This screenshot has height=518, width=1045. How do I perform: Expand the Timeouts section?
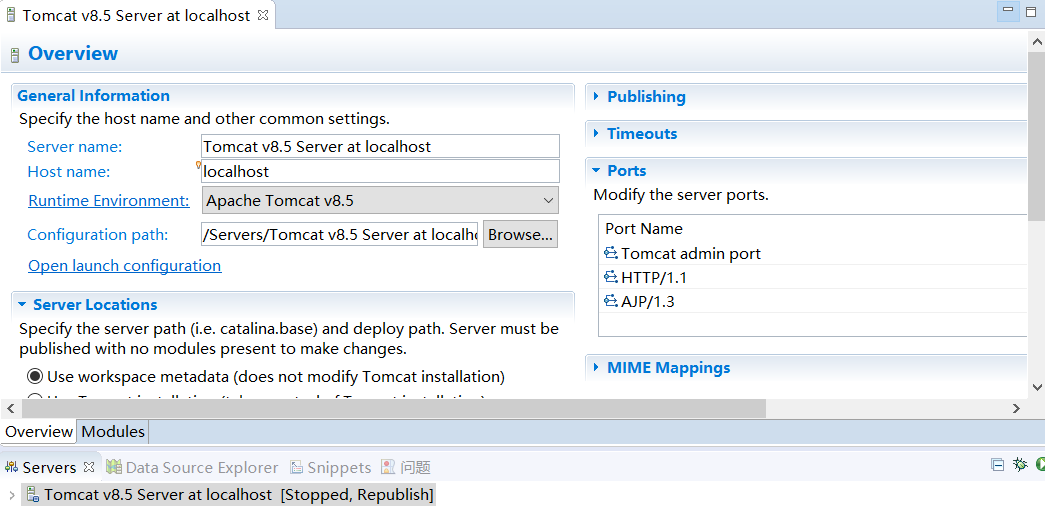597,133
